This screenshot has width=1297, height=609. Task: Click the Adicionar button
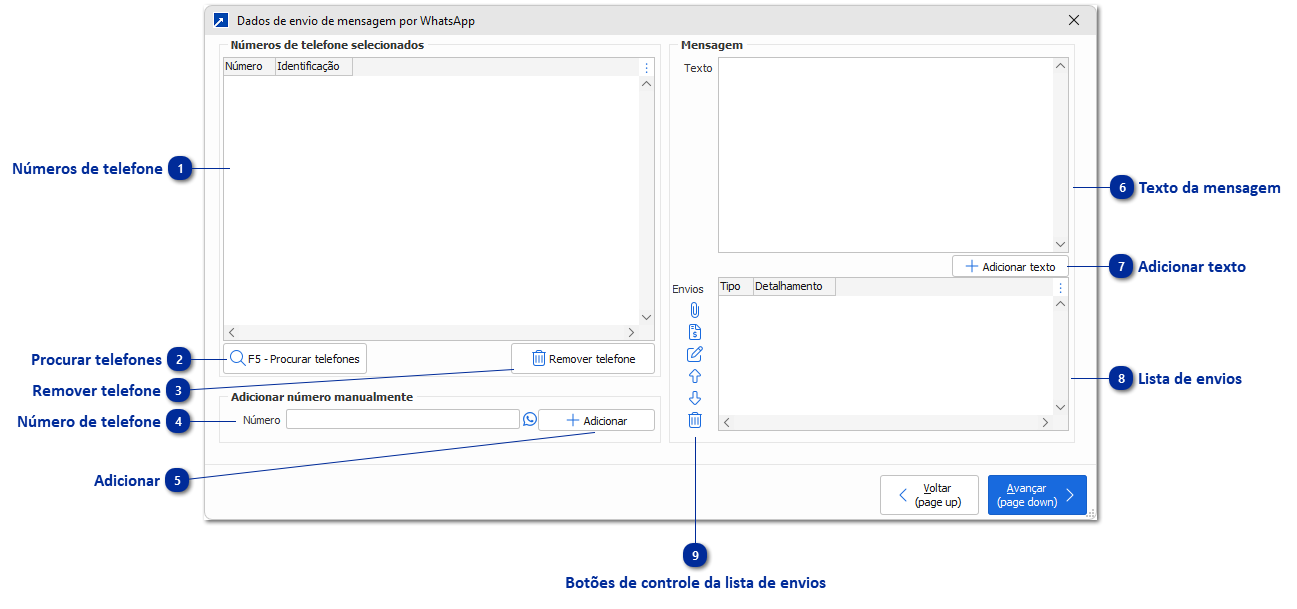click(596, 421)
